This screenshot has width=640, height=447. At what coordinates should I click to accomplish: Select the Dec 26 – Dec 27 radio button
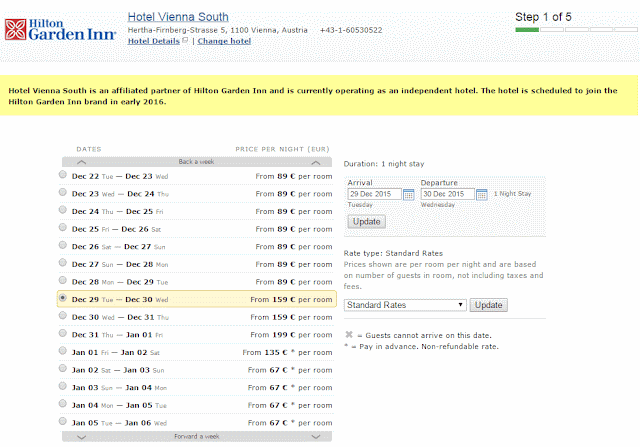pyautogui.click(x=62, y=245)
